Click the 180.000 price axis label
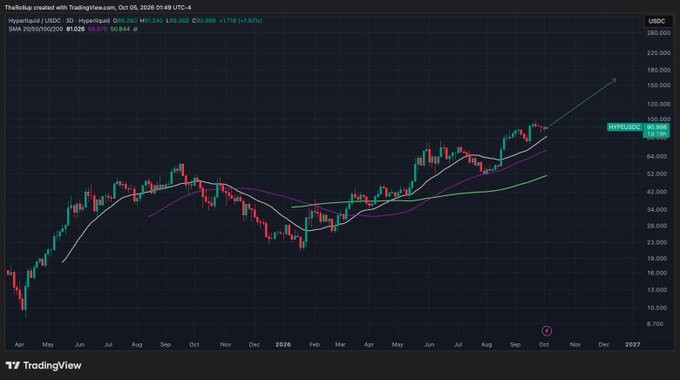 point(658,70)
